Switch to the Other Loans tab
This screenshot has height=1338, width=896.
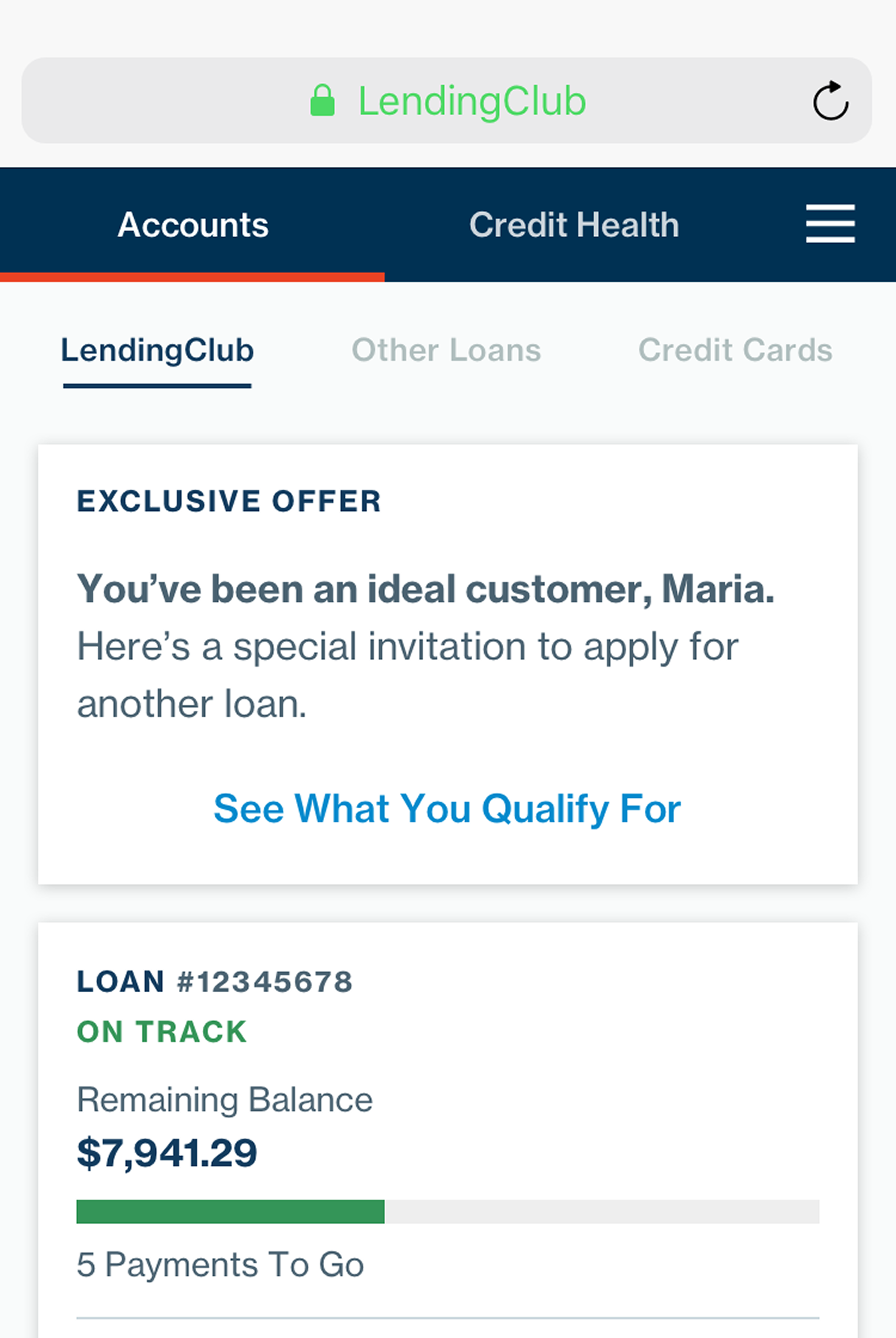(x=446, y=350)
